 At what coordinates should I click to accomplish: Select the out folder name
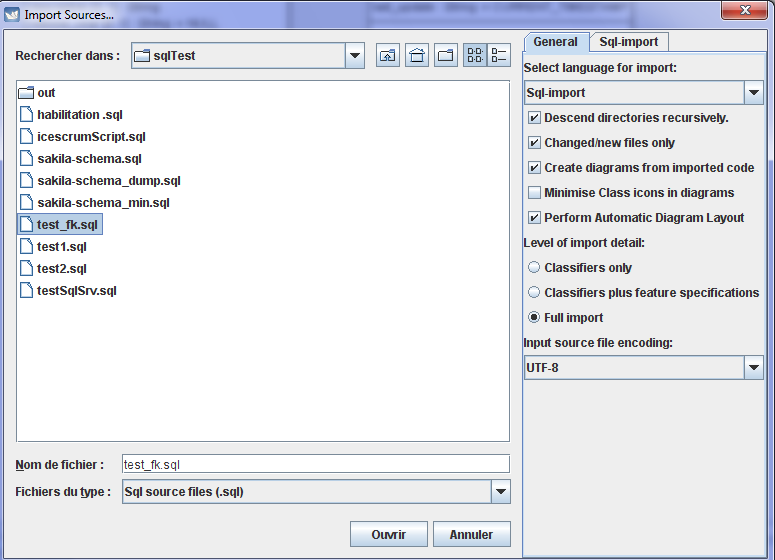coord(46,93)
